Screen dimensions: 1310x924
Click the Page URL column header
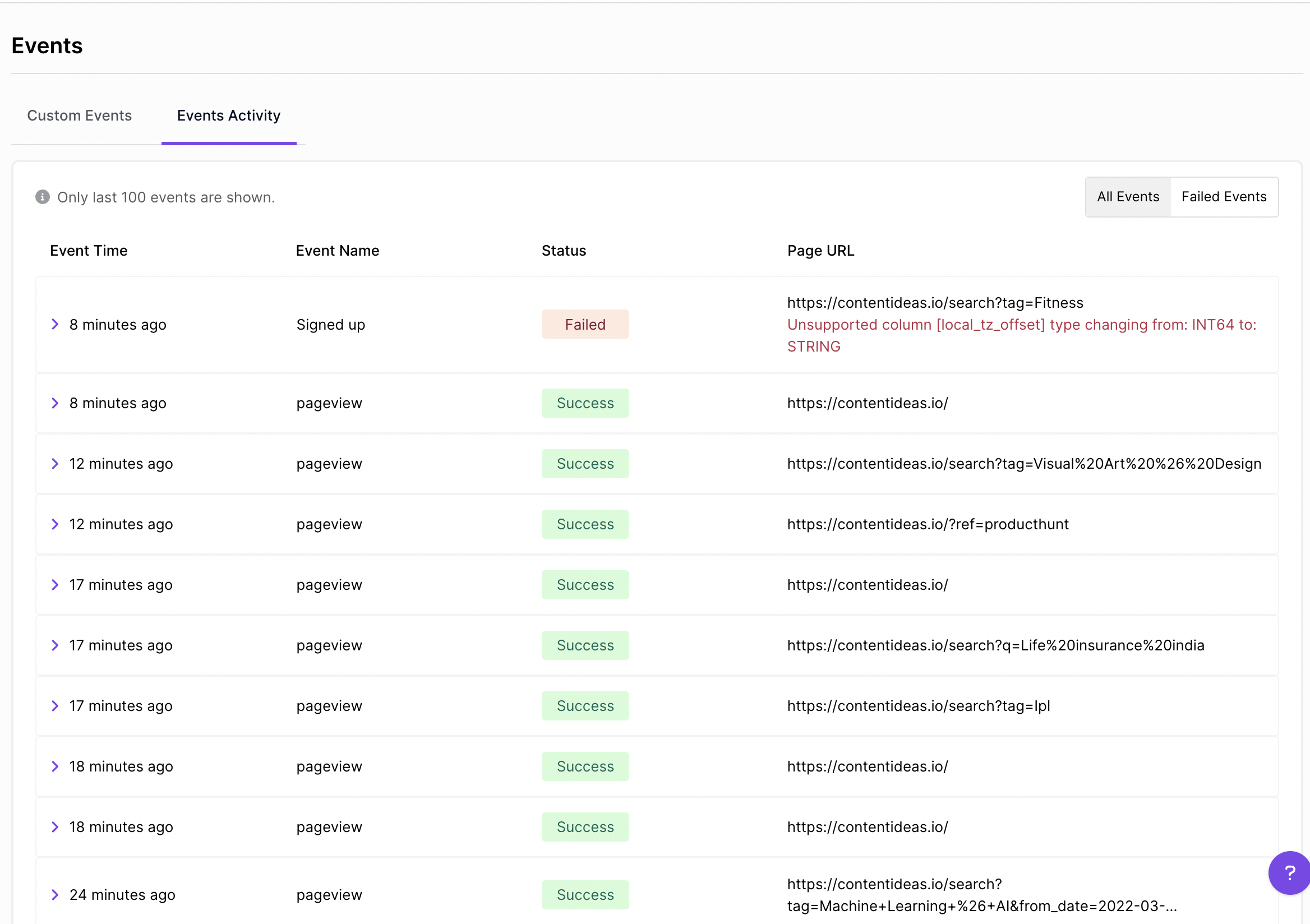(820, 251)
